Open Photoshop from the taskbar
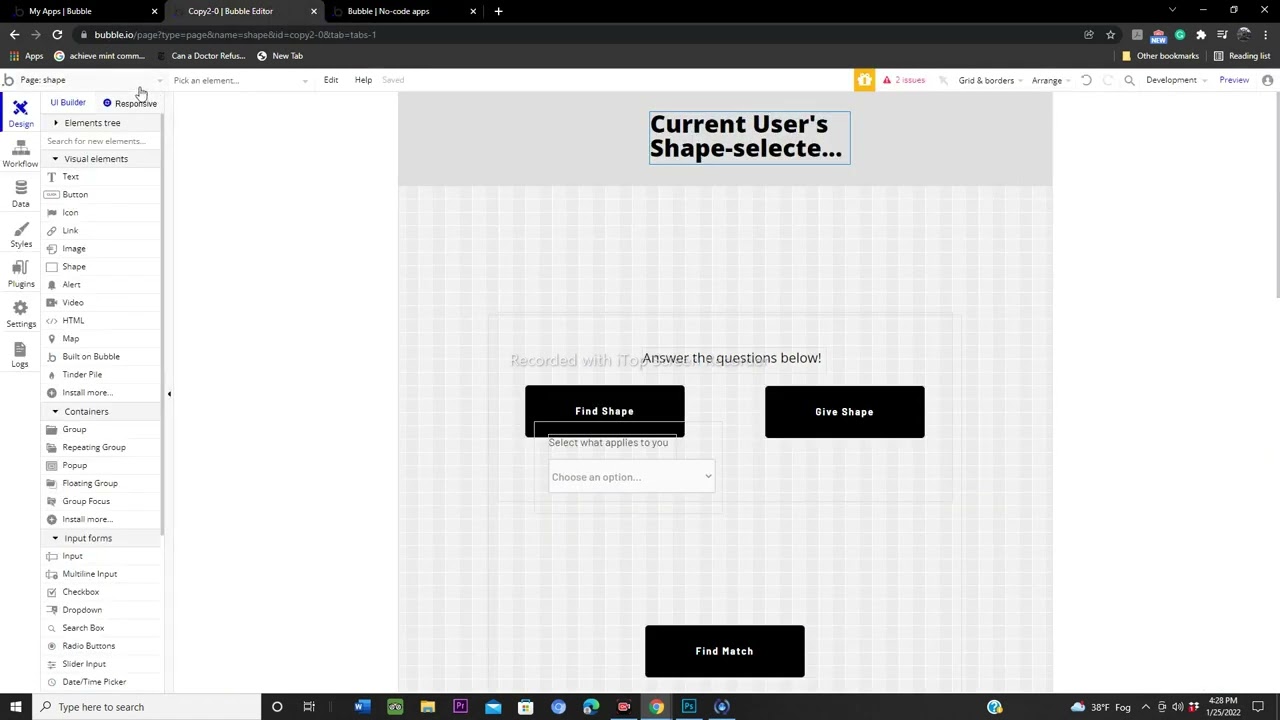Image resolution: width=1280 pixels, height=720 pixels. [x=689, y=707]
